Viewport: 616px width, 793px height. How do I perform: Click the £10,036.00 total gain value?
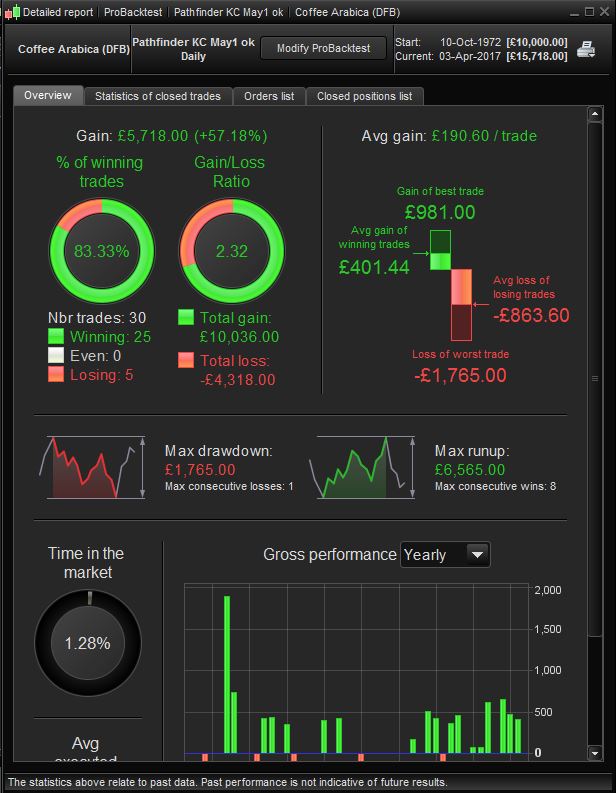(x=239, y=337)
